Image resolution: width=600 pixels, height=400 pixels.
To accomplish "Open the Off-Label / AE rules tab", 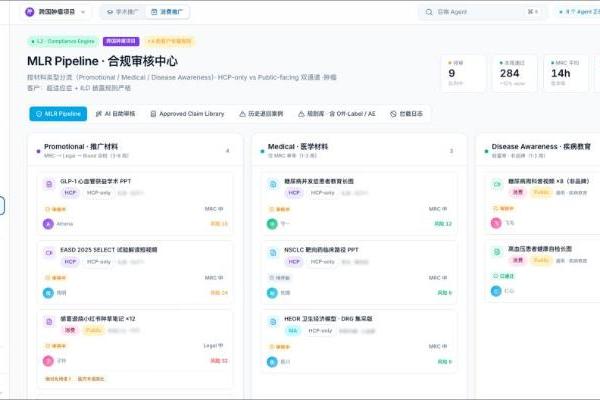I will coord(337,114).
